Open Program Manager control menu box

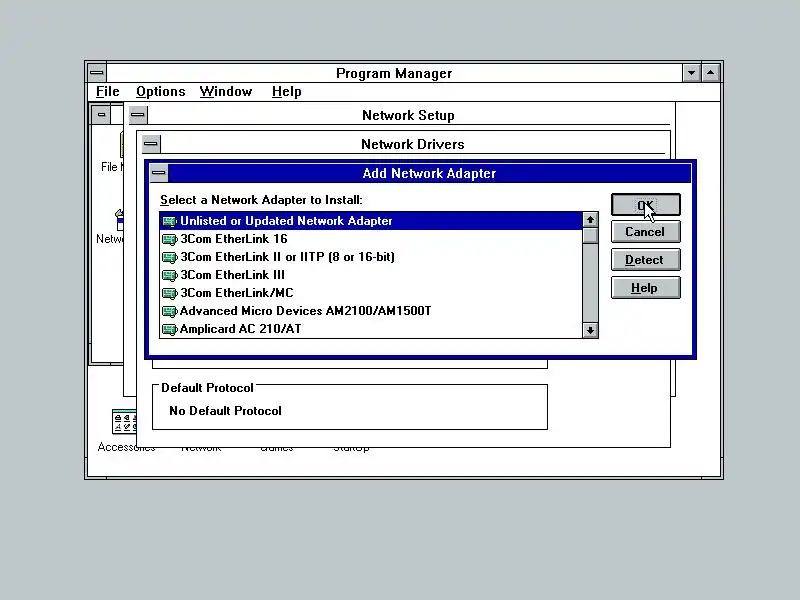97,72
